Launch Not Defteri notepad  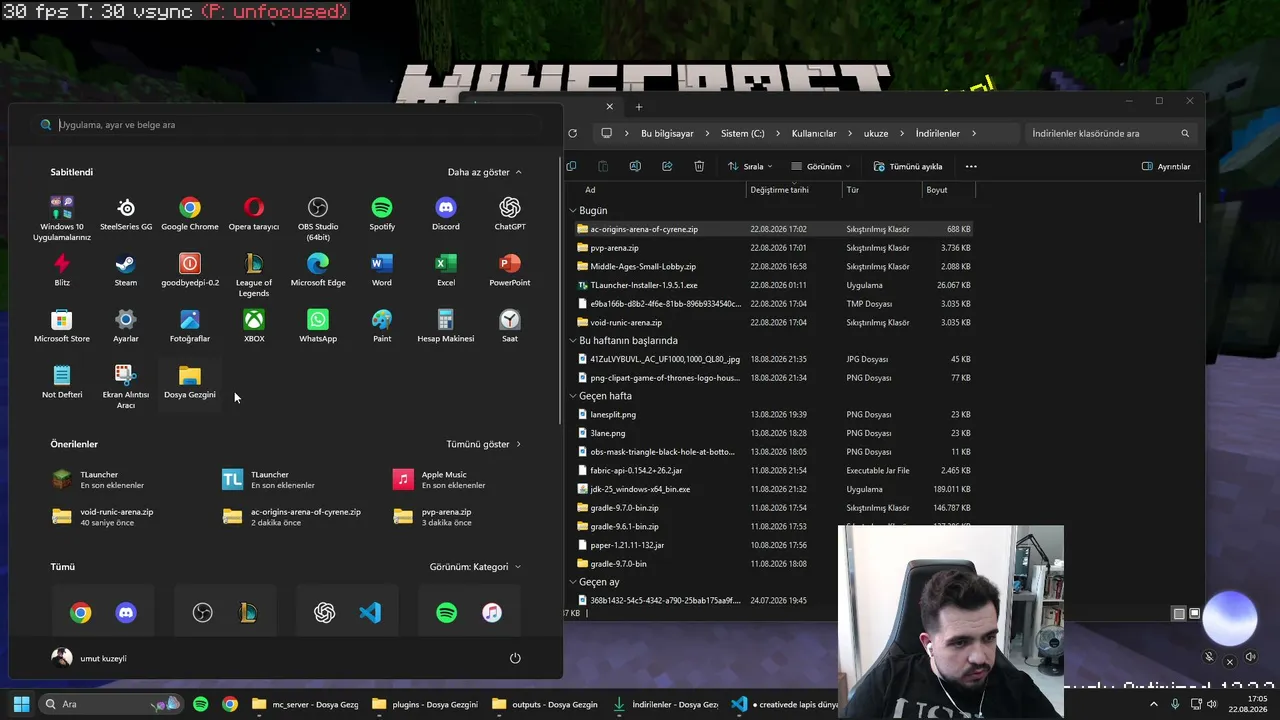(62, 382)
